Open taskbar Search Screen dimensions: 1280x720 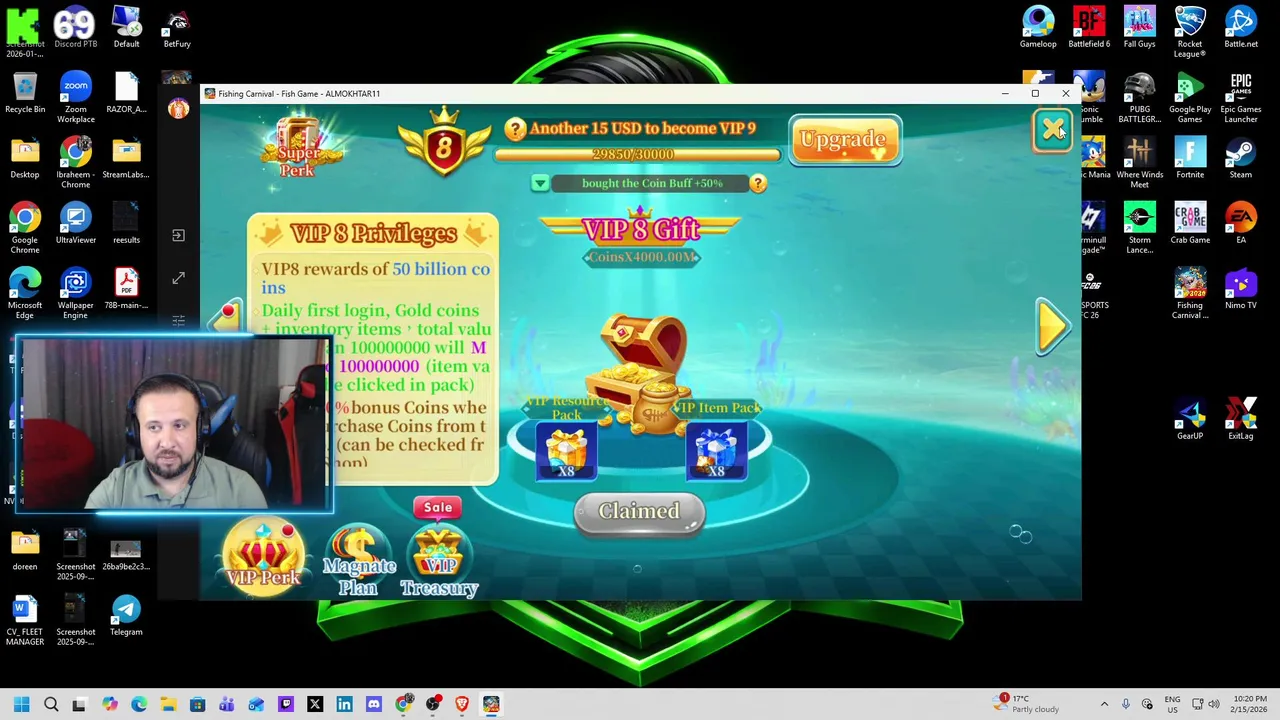coord(51,704)
